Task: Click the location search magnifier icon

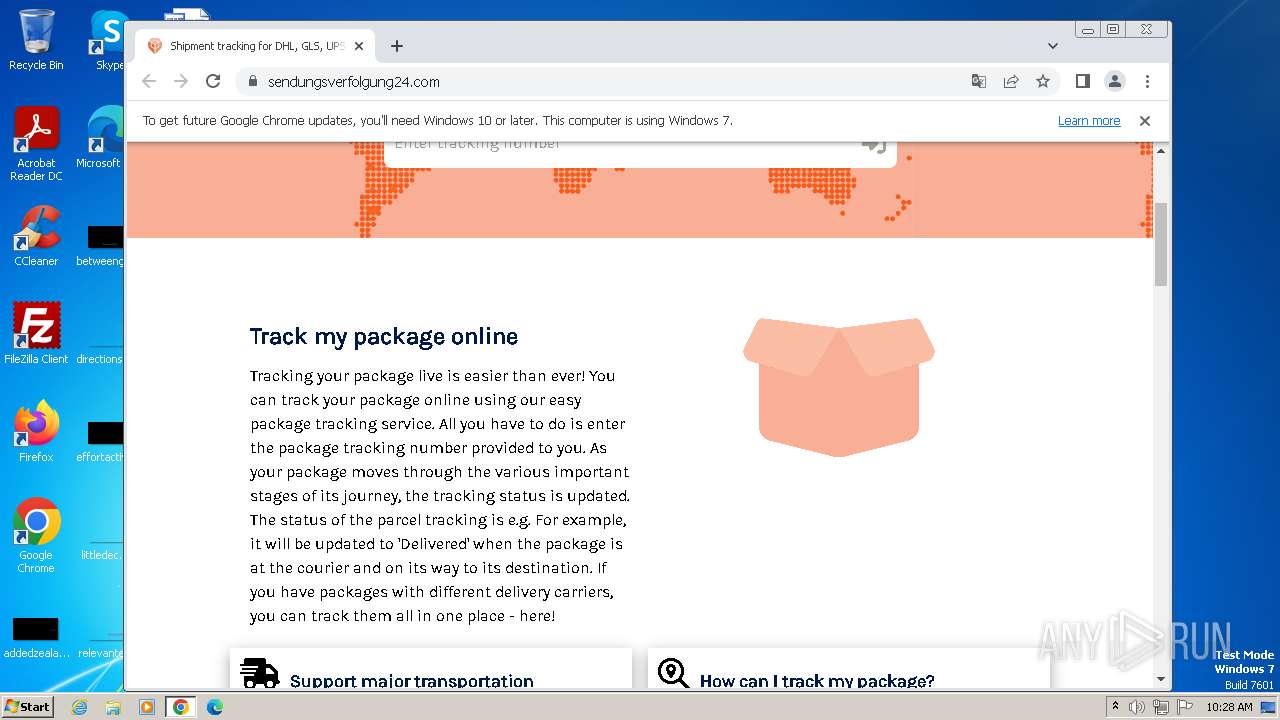Action: 674,674
